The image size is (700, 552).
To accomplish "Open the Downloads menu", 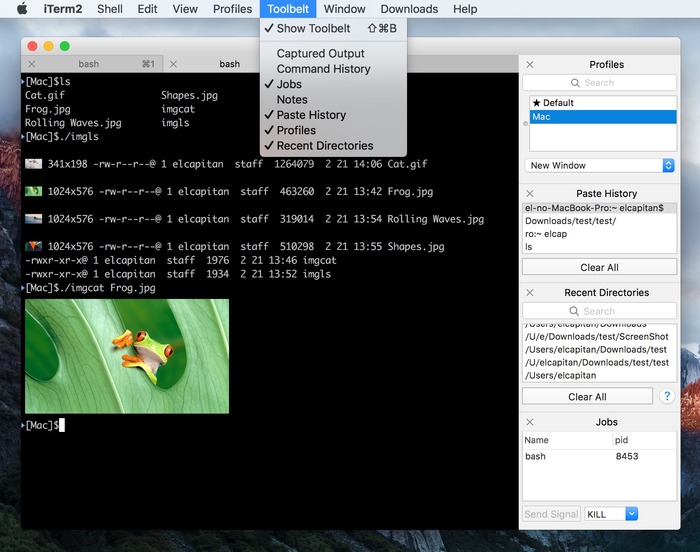I will coord(409,9).
